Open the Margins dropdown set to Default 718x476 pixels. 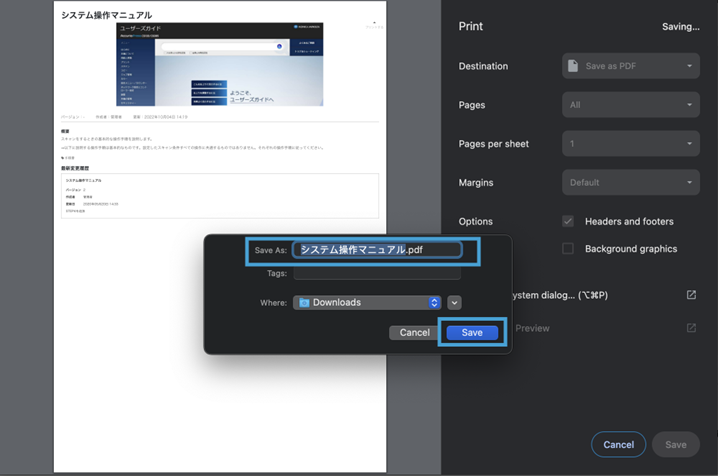click(x=630, y=183)
